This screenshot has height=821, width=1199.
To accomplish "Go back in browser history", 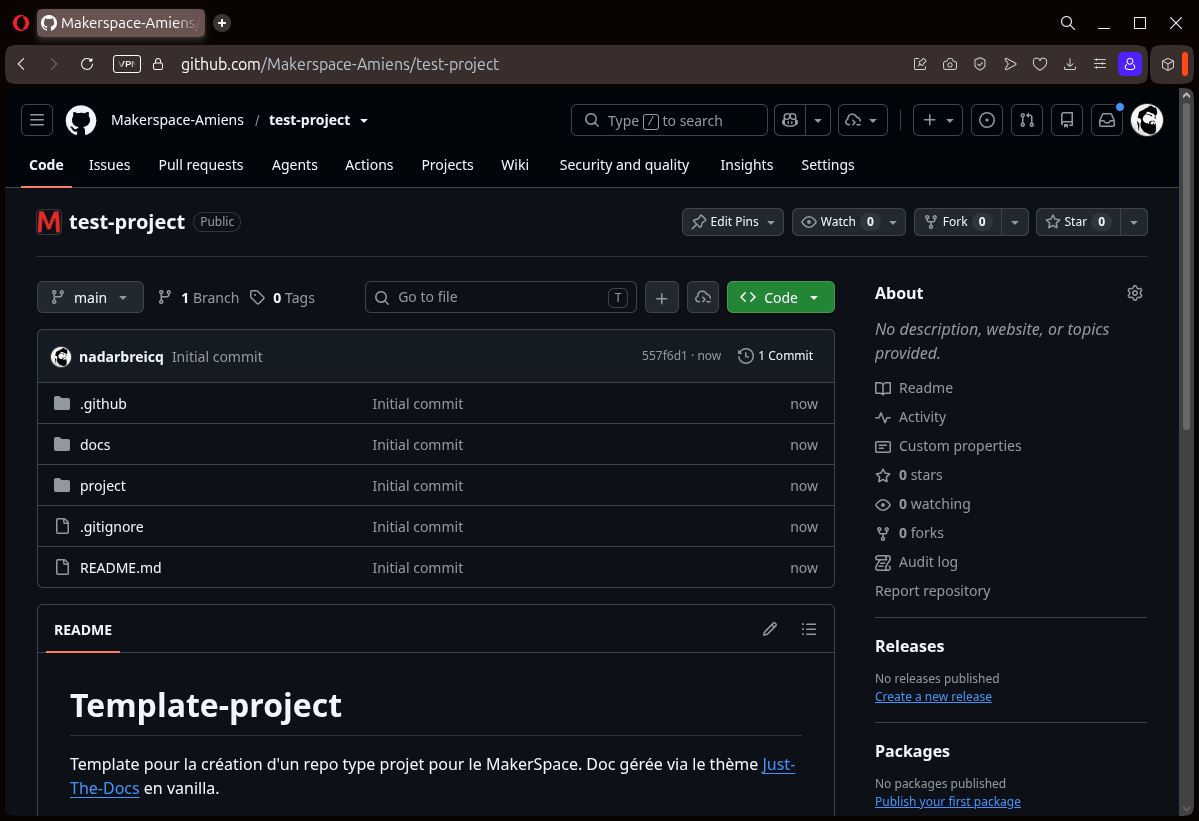I will point(21,64).
